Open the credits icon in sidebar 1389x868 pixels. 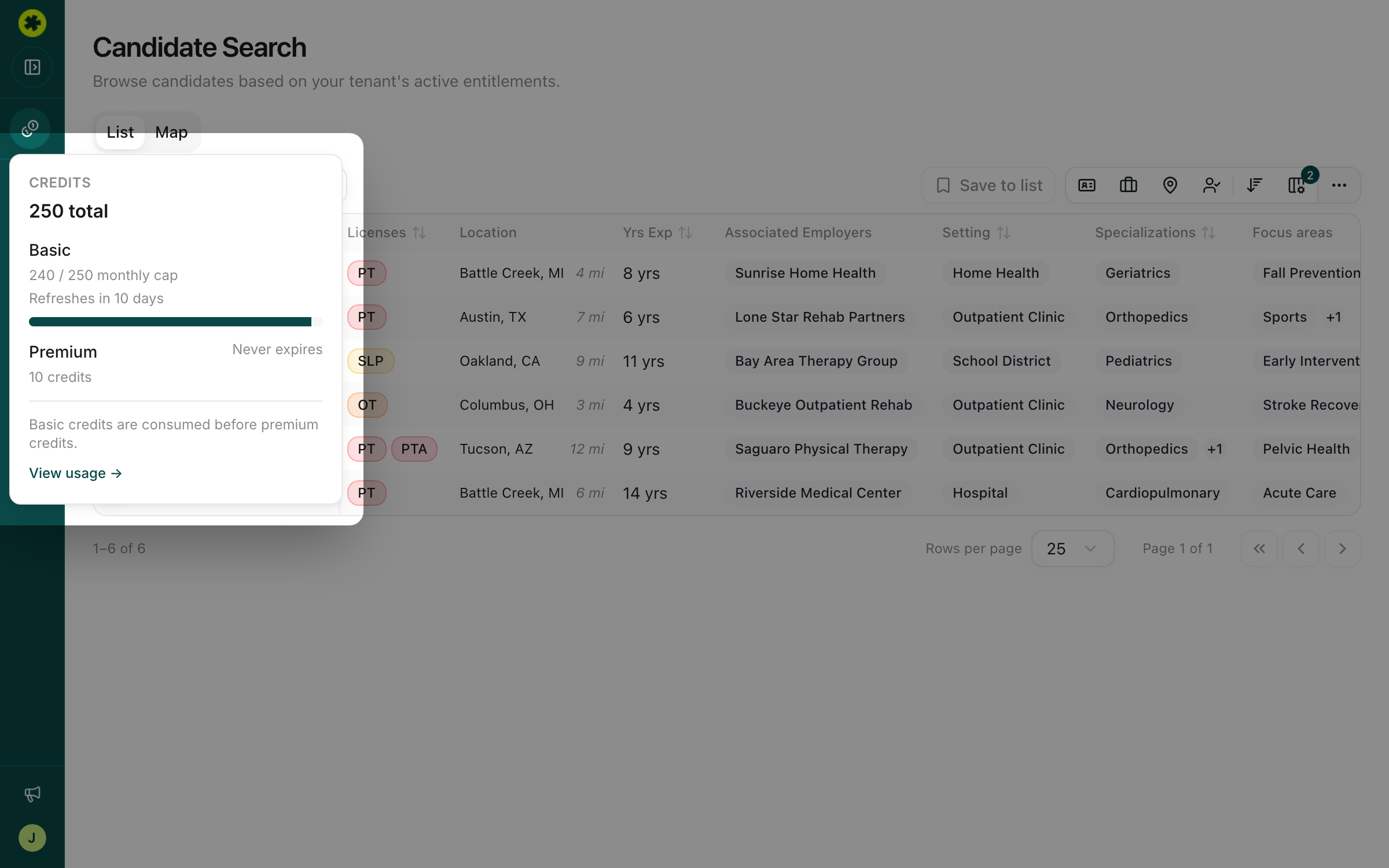[x=30, y=128]
